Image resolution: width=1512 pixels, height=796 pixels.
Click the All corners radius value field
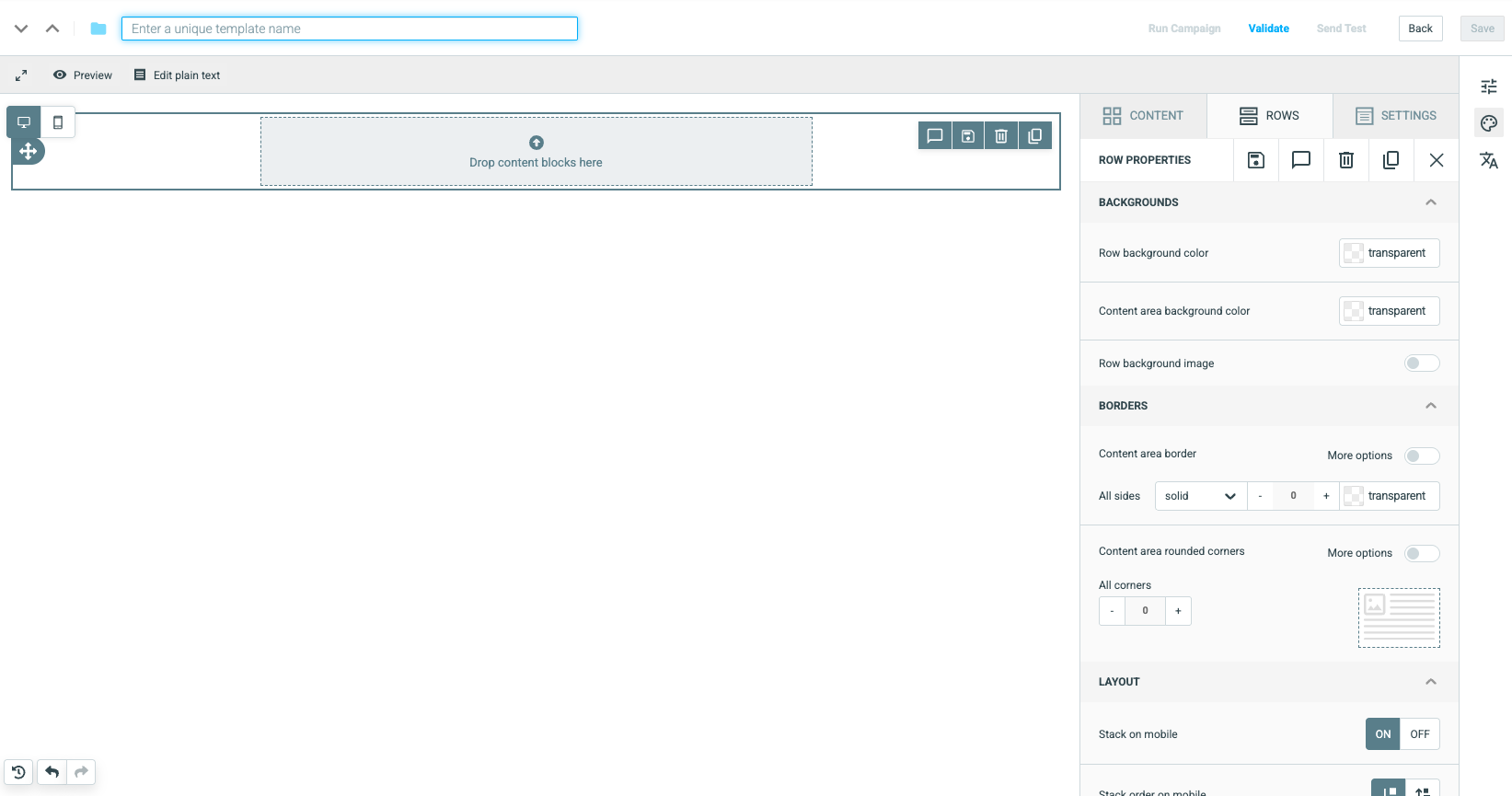pyautogui.click(x=1145, y=611)
